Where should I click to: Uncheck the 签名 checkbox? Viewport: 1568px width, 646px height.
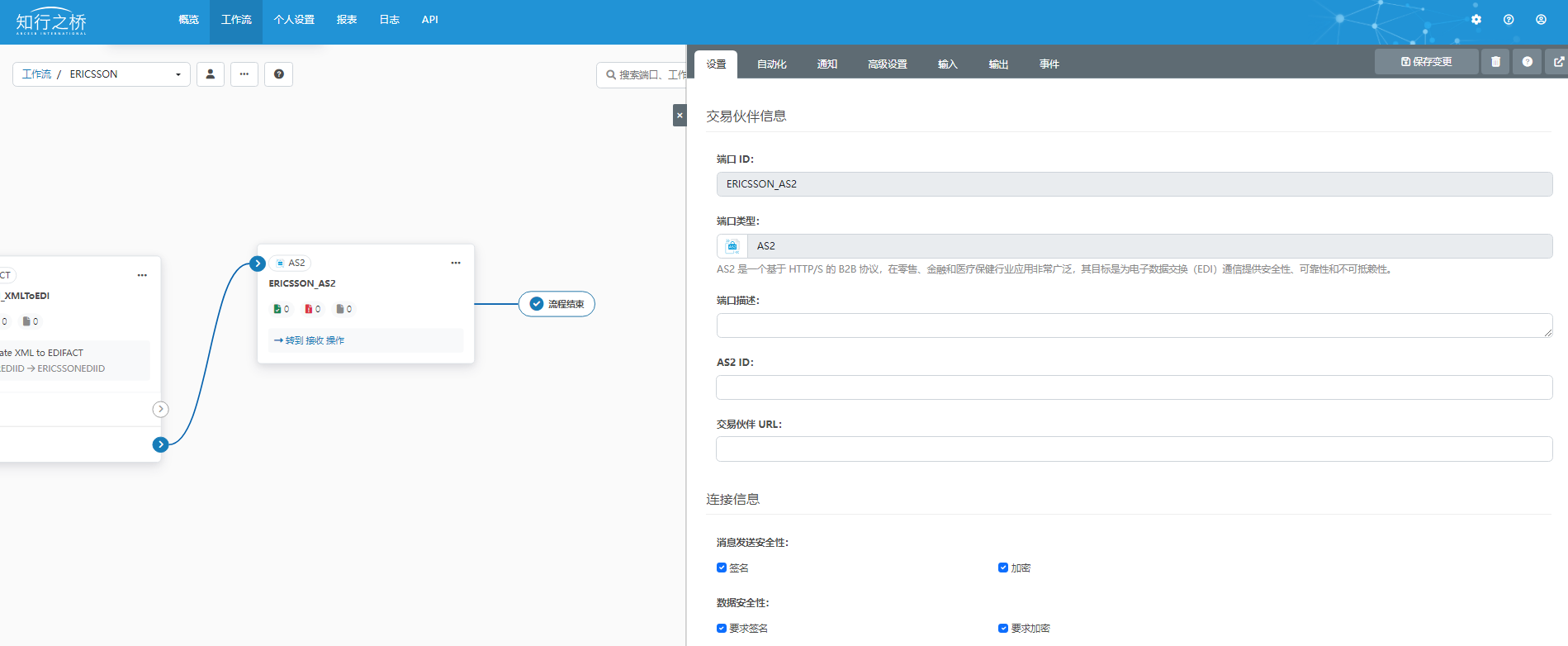click(x=722, y=568)
